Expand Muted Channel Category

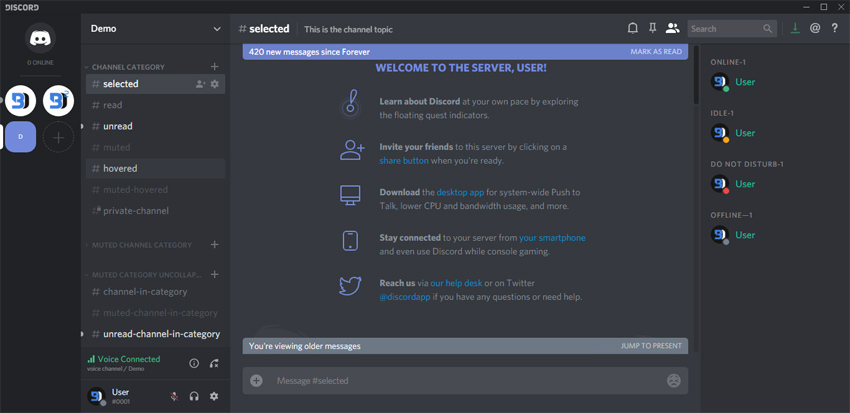[x=141, y=245]
